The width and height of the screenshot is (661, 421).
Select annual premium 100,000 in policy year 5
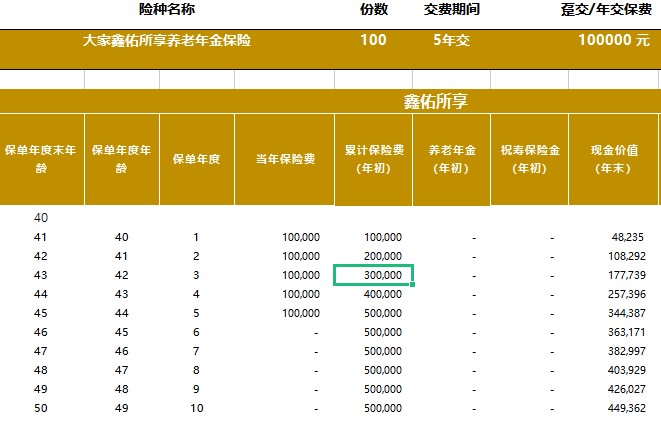click(301, 313)
